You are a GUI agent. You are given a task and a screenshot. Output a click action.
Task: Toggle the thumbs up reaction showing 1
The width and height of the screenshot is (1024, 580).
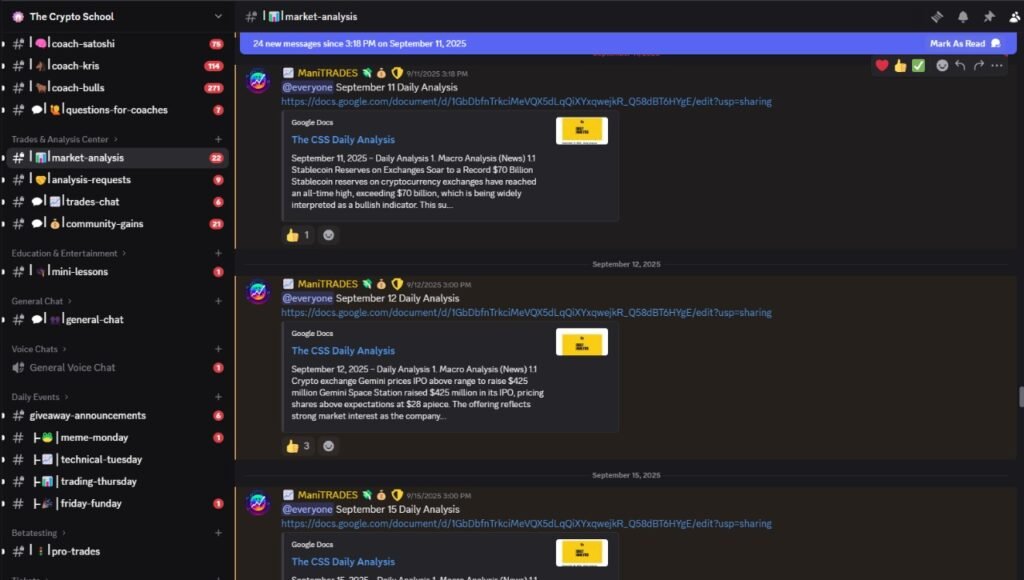pos(298,235)
